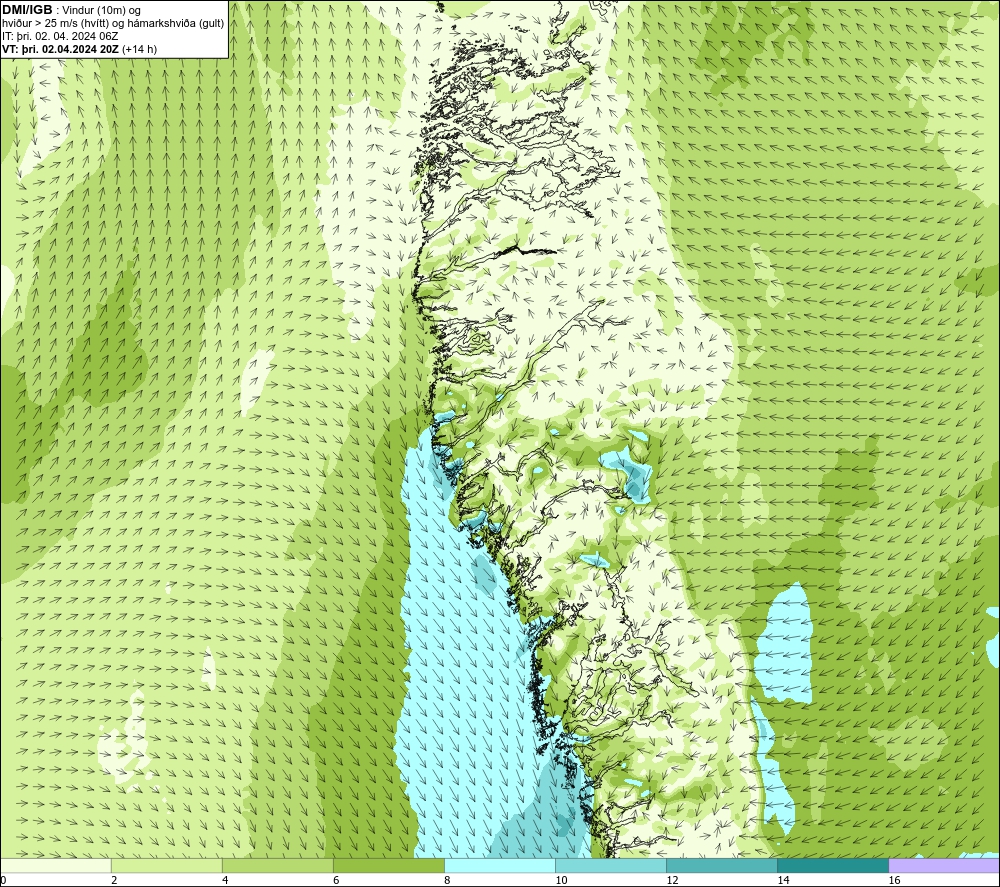The image size is (1000, 887).
Task: Click the 10–12 m/s turquoise legend swatch
Action: click(611, 866)
